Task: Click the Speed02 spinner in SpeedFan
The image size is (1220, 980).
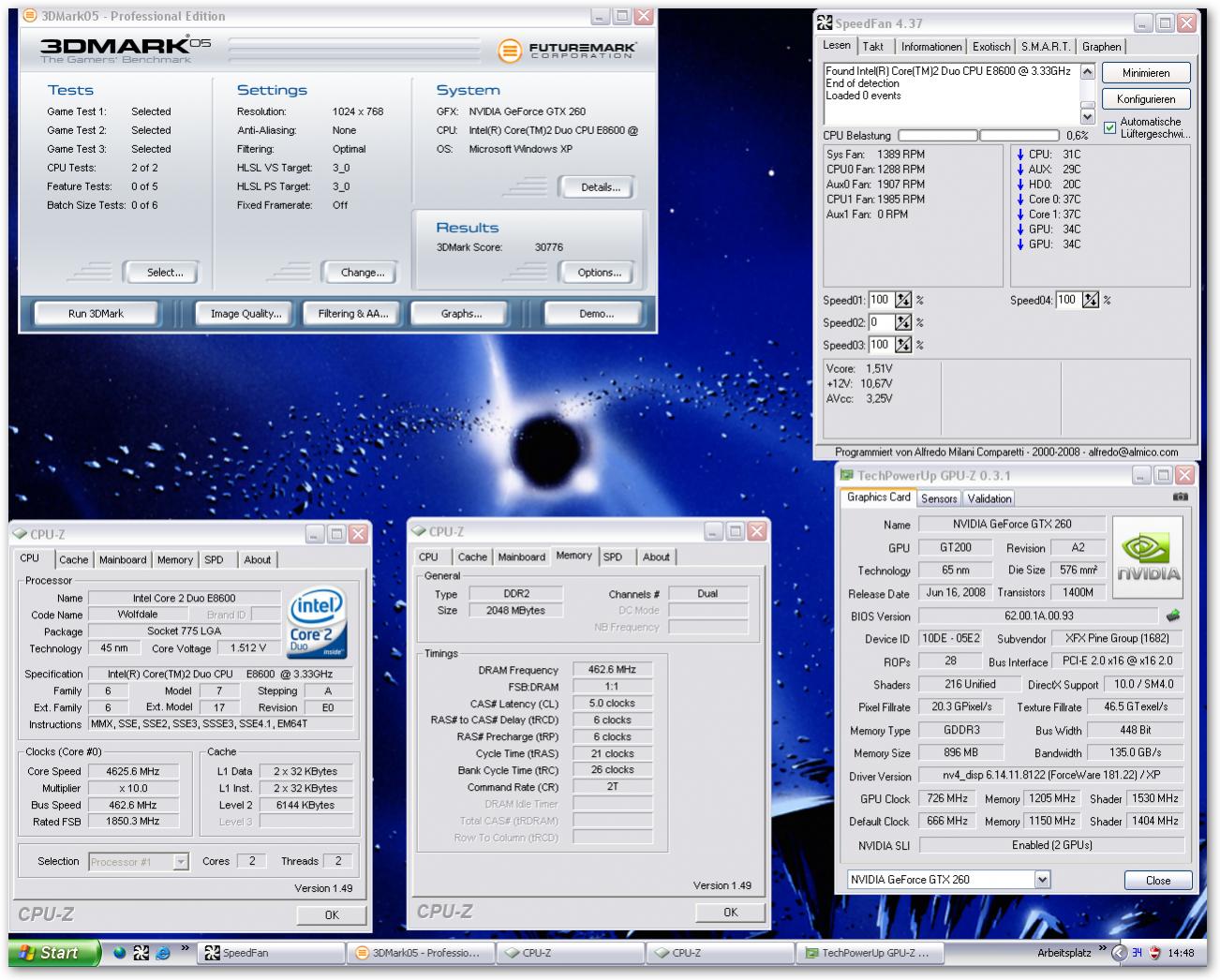Action: pyautogui.click(x=902, y=322)
